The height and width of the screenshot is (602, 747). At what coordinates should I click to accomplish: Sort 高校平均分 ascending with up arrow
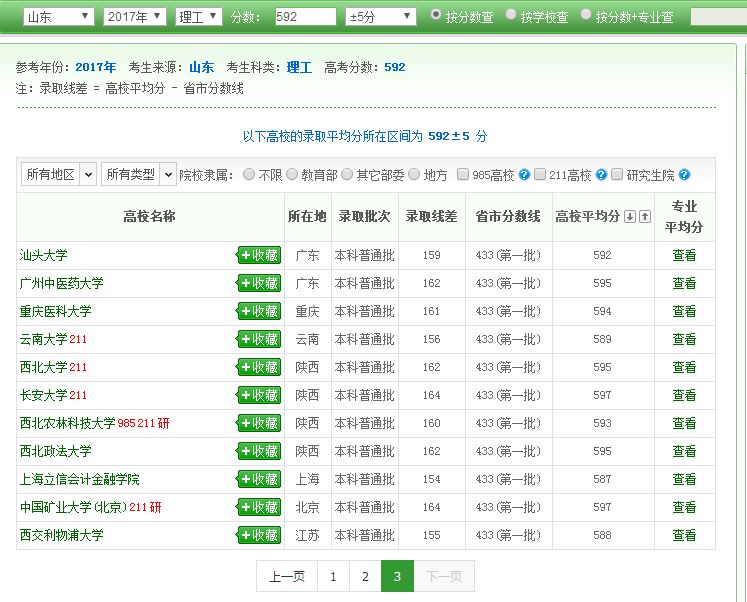tap(645, 217)
